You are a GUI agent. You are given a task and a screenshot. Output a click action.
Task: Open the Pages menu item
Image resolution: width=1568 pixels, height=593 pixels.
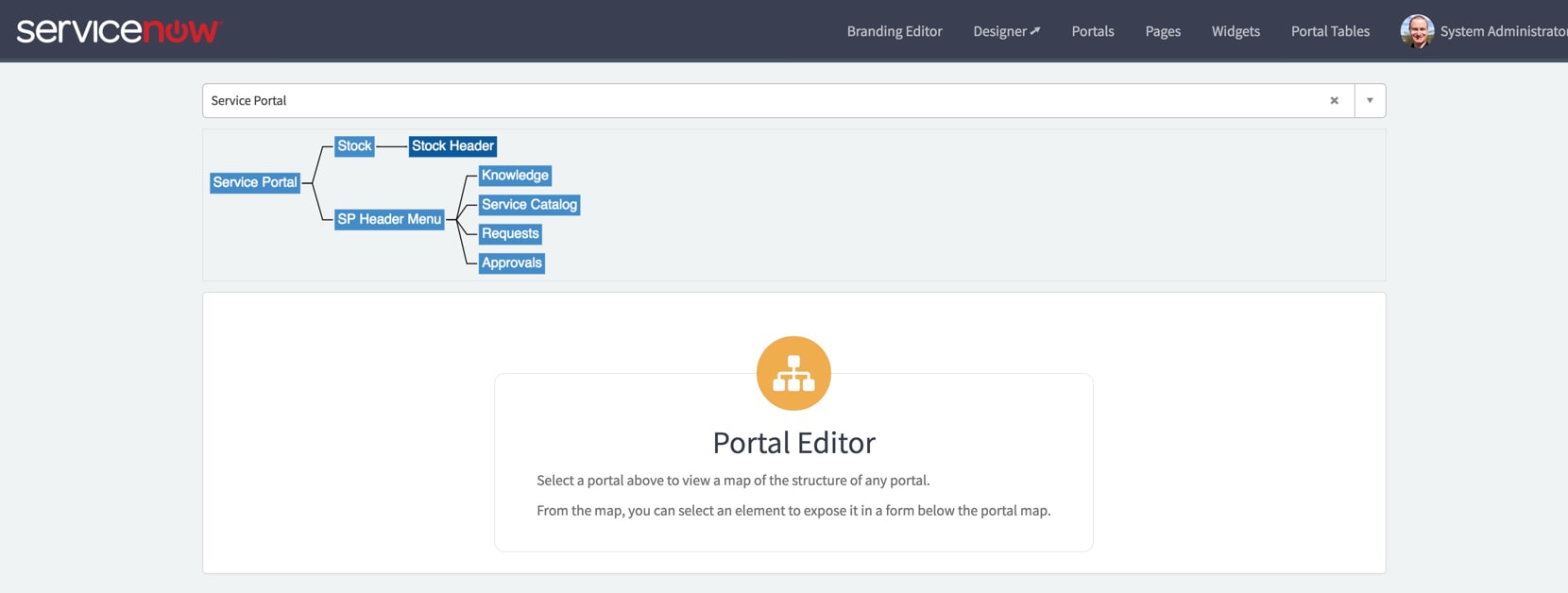1163,31
